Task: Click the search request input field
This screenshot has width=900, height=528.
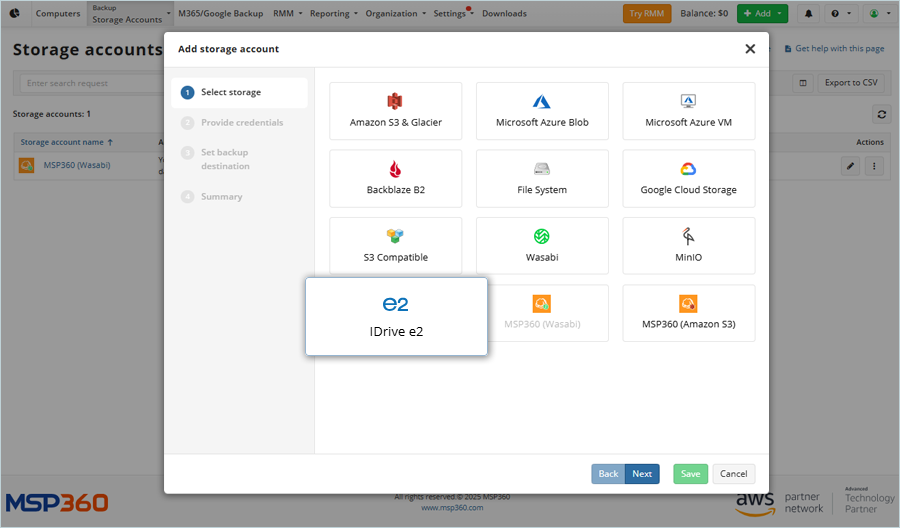Action: [x=90, y=83]
